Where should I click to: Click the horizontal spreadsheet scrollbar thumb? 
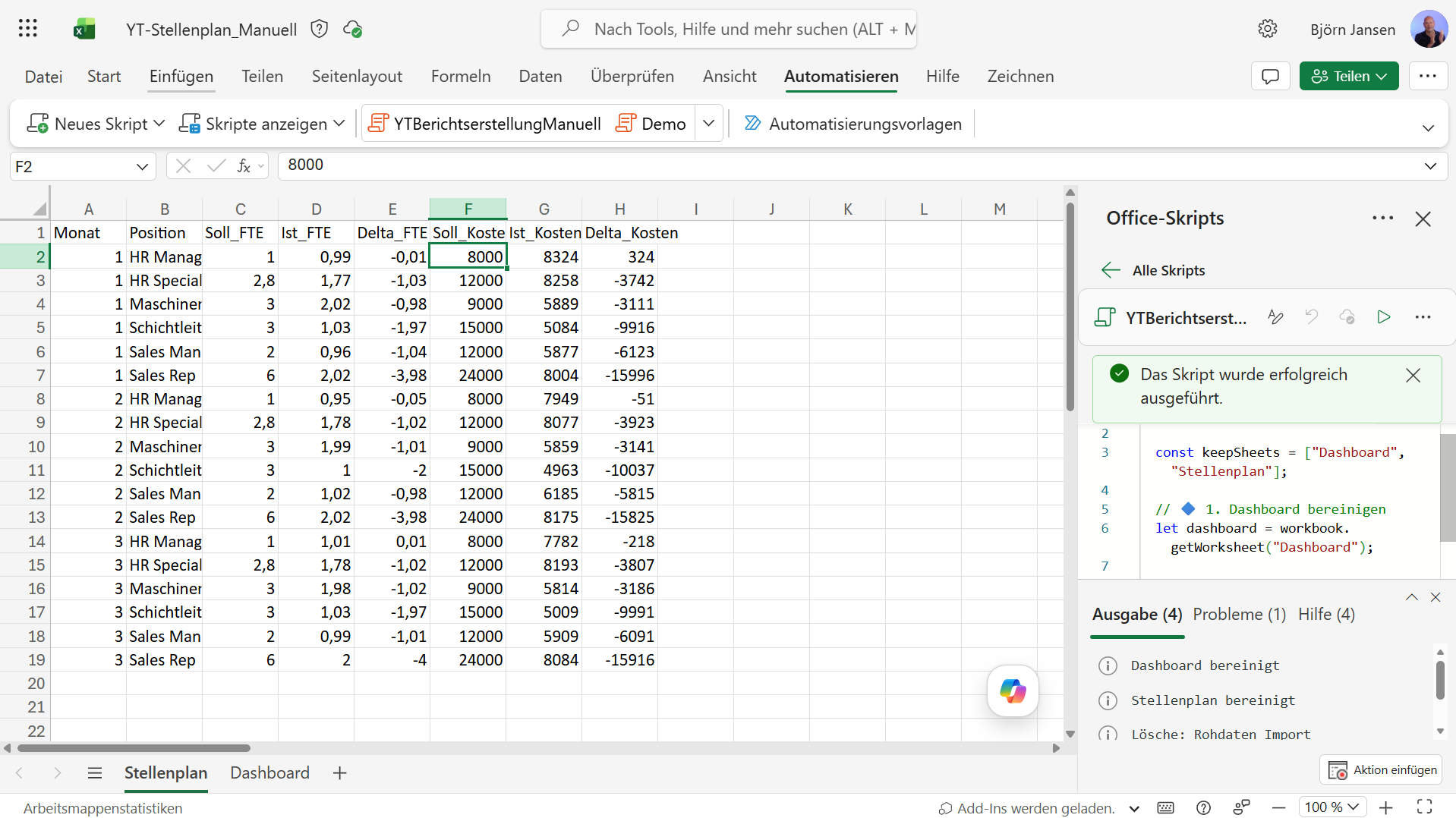pyautogui.click(x=133, y=748)
